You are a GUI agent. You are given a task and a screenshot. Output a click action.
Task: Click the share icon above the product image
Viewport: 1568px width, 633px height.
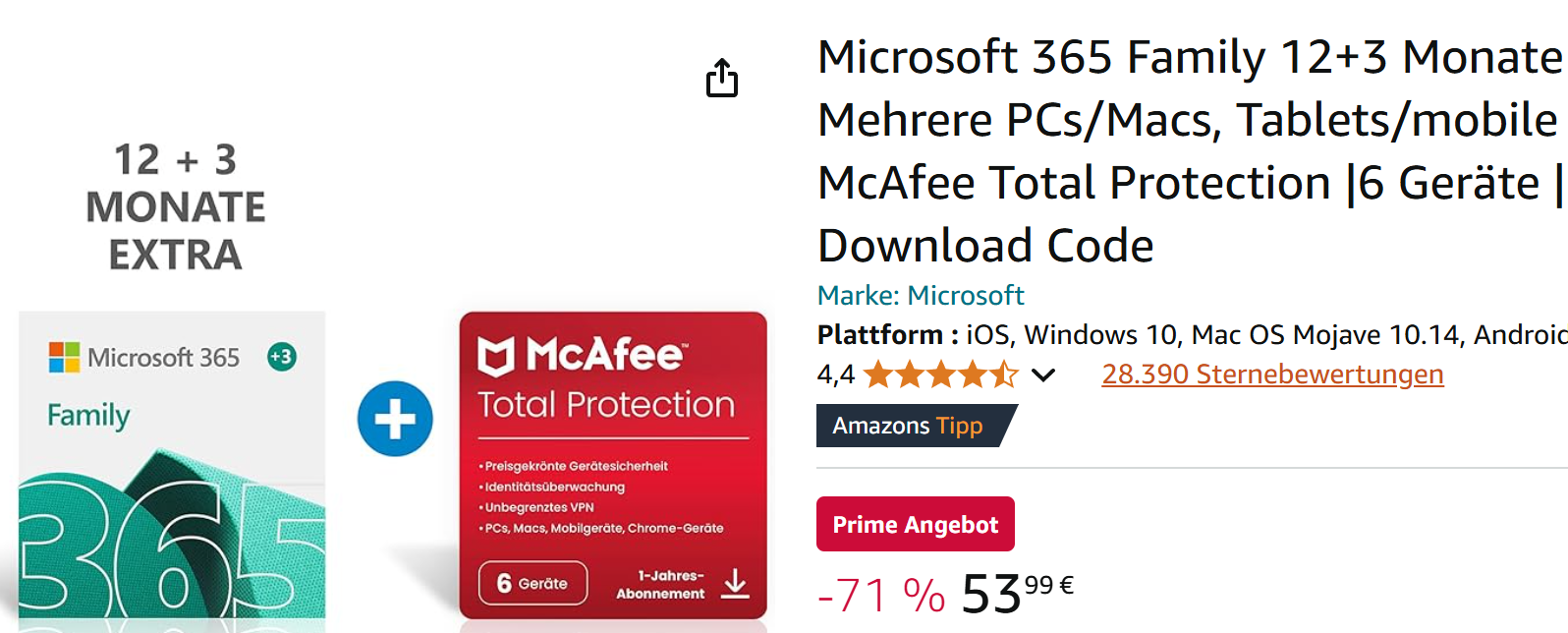coord(722,79)
